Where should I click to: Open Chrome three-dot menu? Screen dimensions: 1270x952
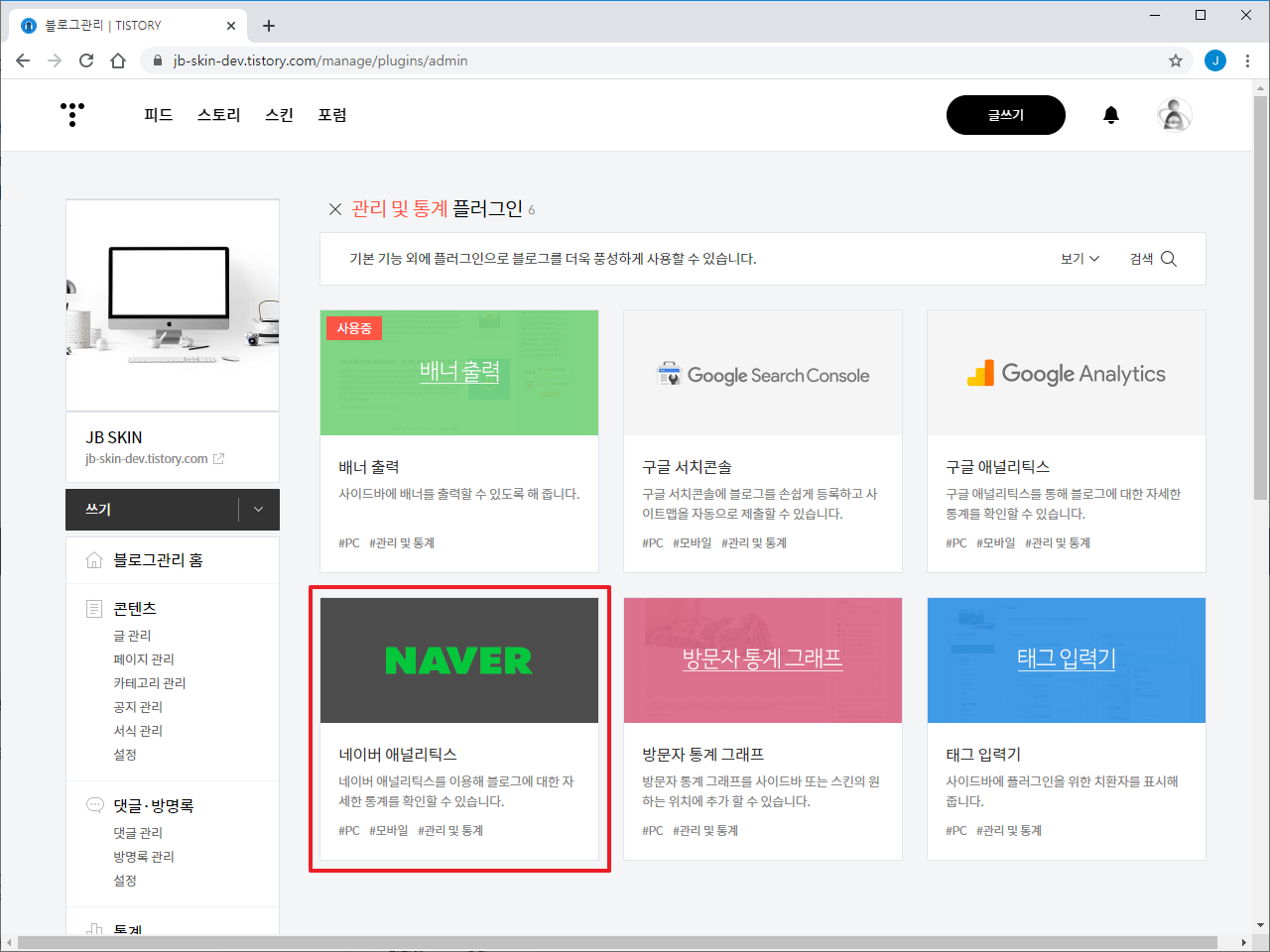(1247, 60)
